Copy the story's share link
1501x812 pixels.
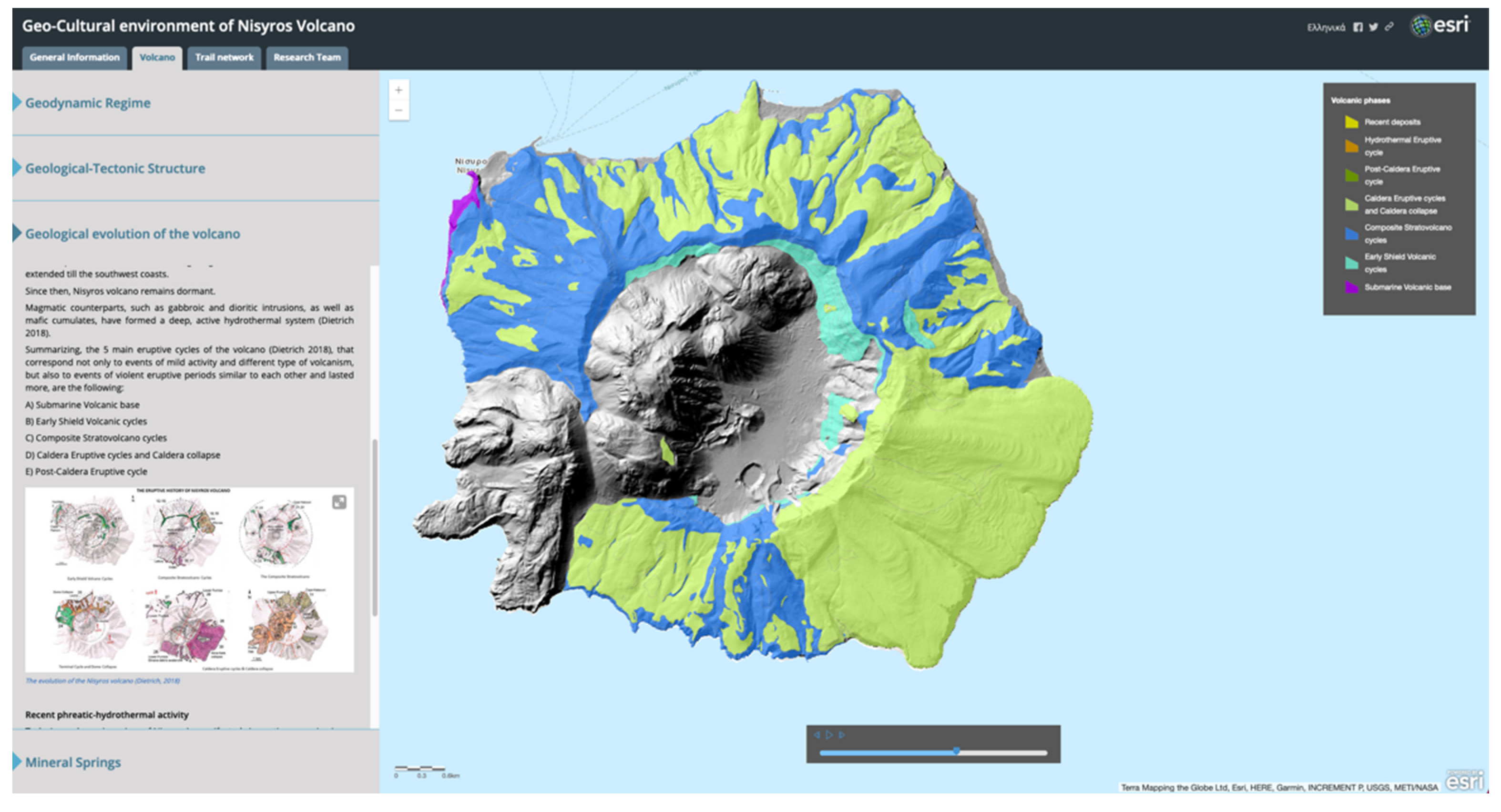pyautogui.click(x=1389, y=27)
